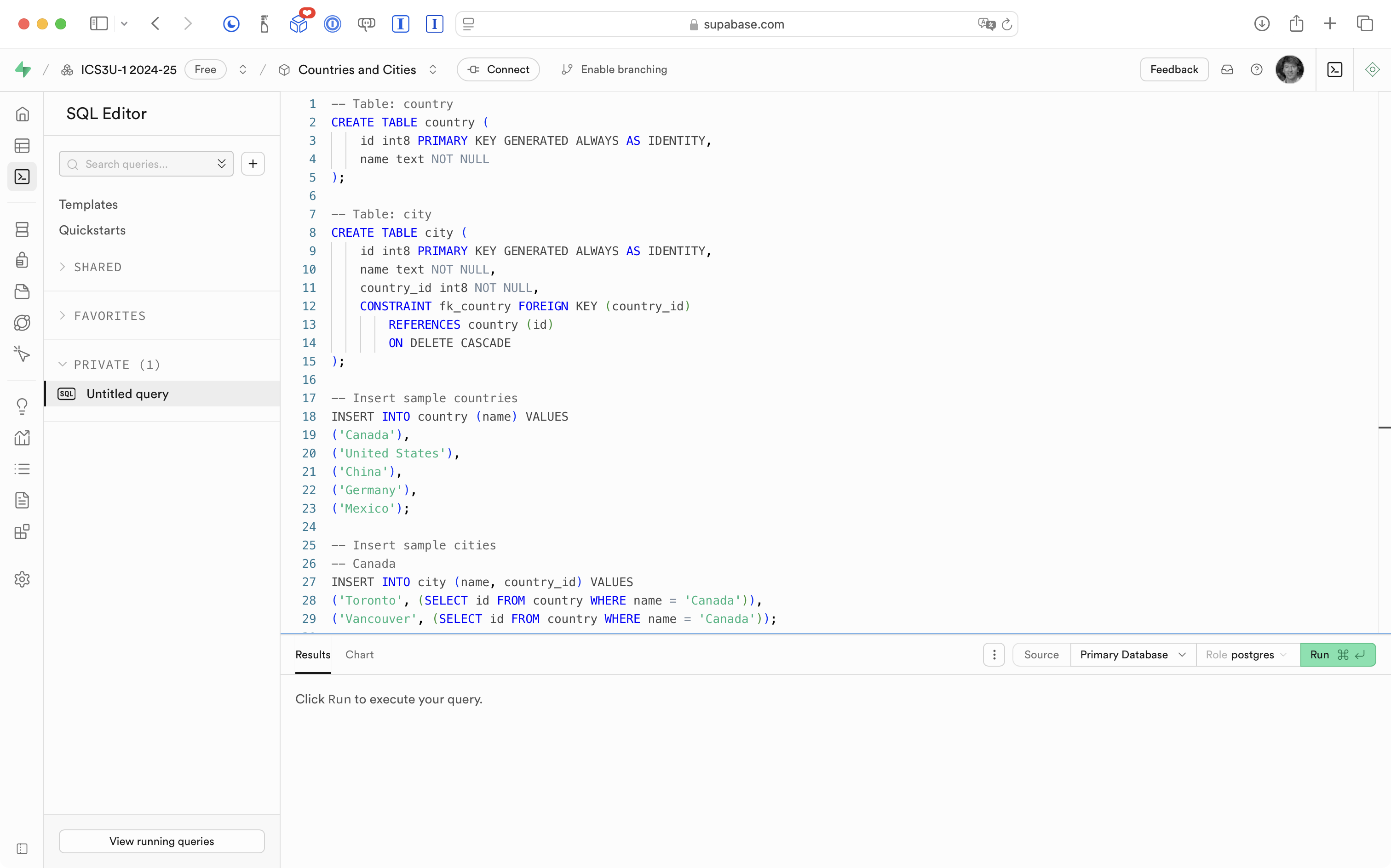Viewport: 1391px width, 868px height.
Task: Open the Primary Database dropdown
Action: 1132,654
